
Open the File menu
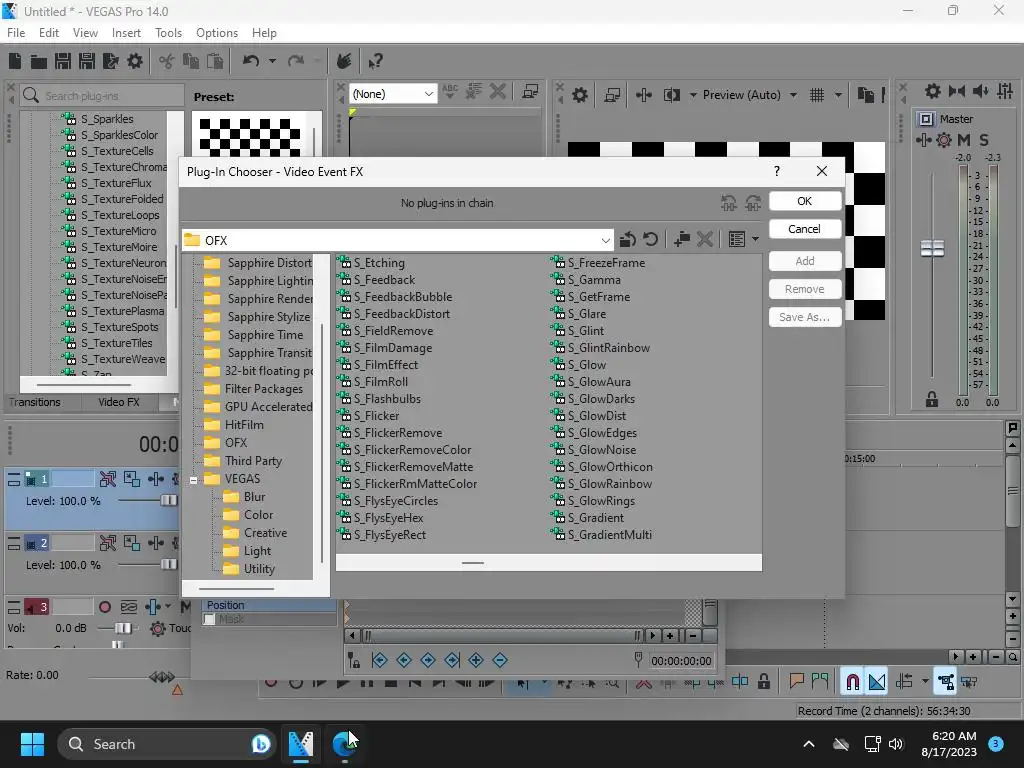16,33
